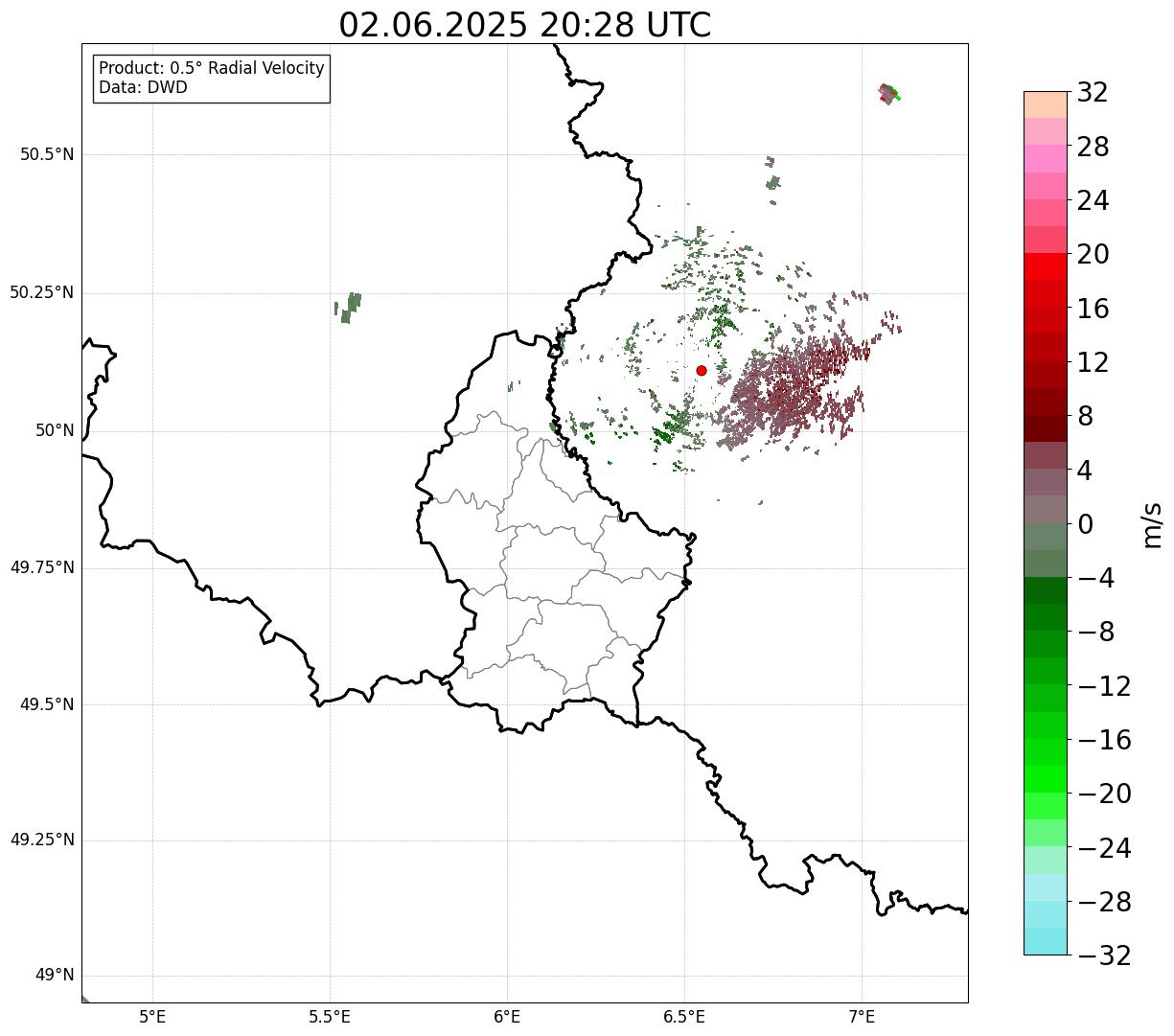
Task: Click the "Data: DWD" label
Action: pyautogui.click(x=143, y=88)
